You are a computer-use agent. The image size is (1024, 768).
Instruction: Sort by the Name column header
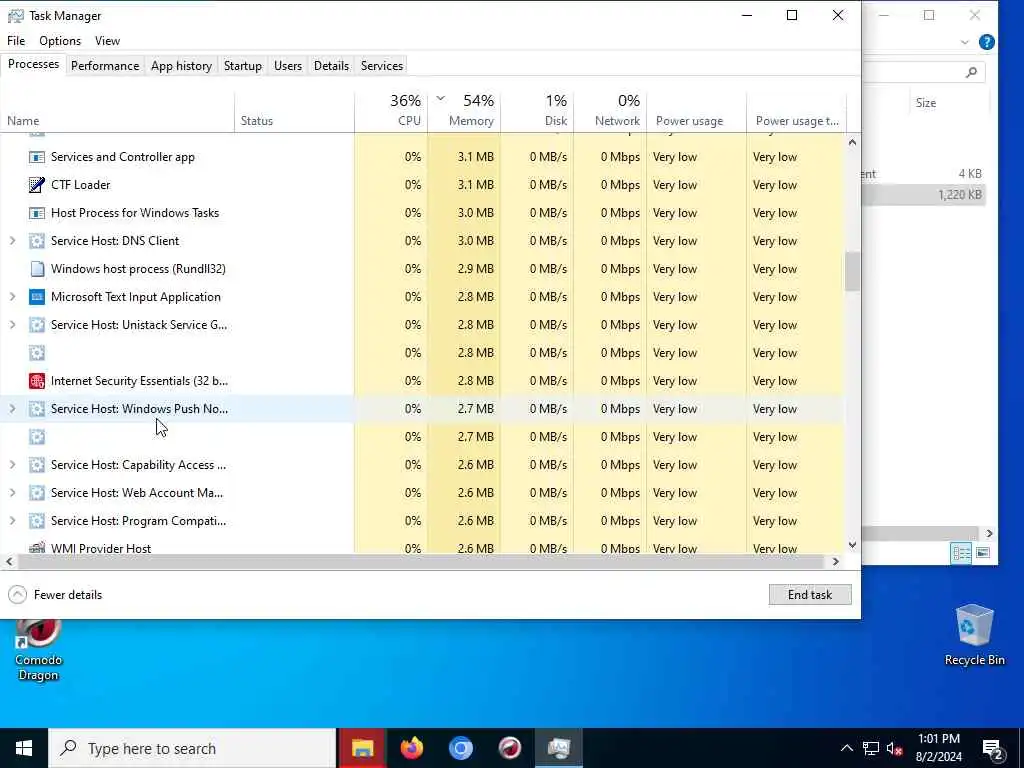point(118,111)
